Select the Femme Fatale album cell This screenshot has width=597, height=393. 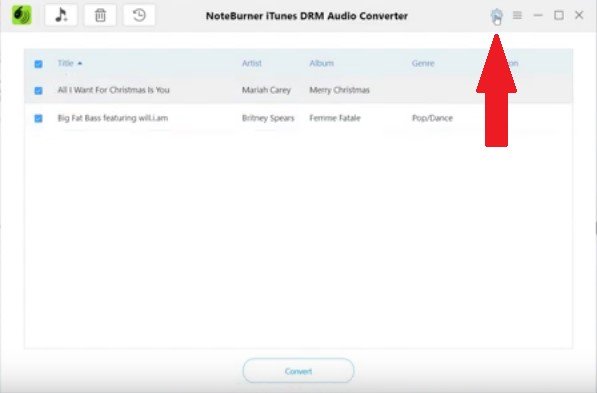[335, 118]
